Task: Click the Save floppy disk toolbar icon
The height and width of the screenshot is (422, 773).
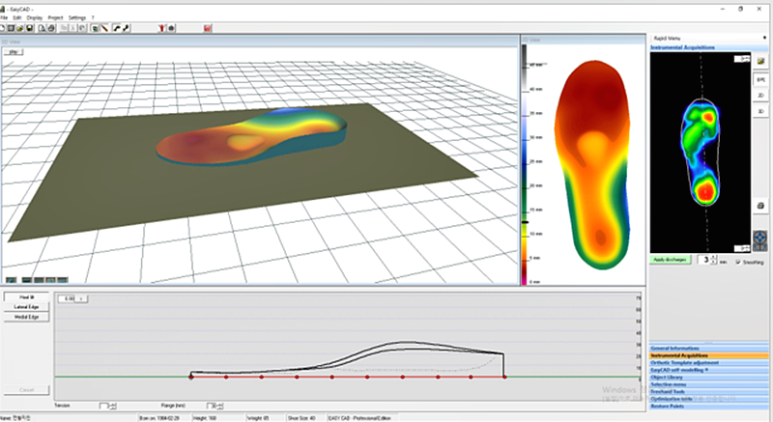Action: pyautogui.click(x=29, y=28)
